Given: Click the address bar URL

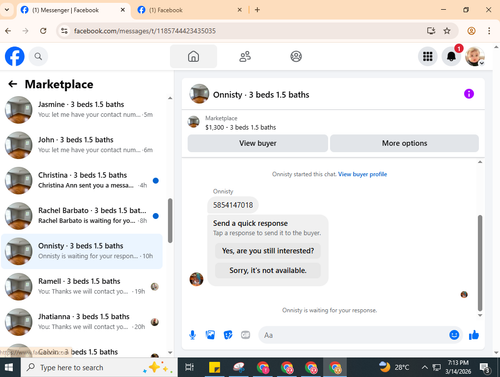Looking at the screenshot, I should point(145,31).
